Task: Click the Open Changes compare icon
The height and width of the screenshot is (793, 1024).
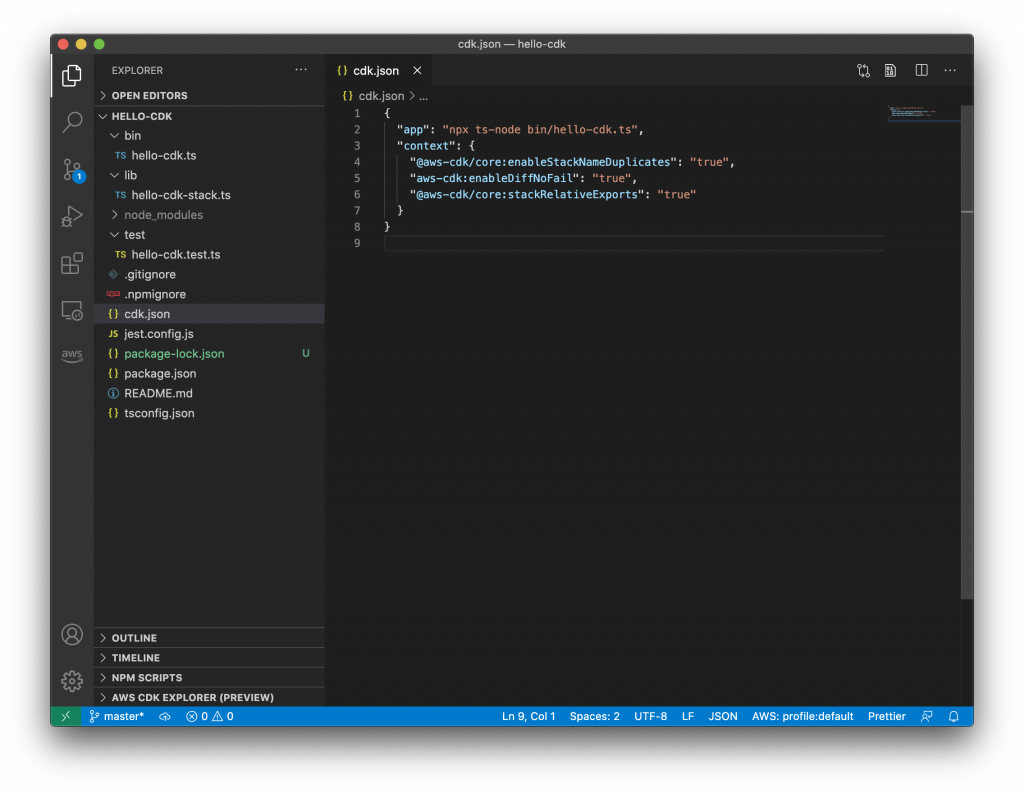Action: [863, 71]
